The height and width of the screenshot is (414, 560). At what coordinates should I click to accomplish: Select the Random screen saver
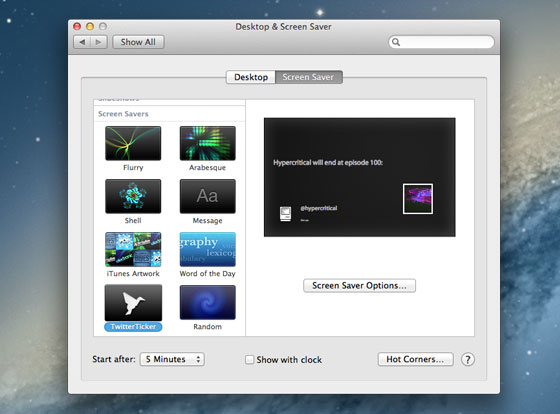pyautogui.click(x=208, y=302)
